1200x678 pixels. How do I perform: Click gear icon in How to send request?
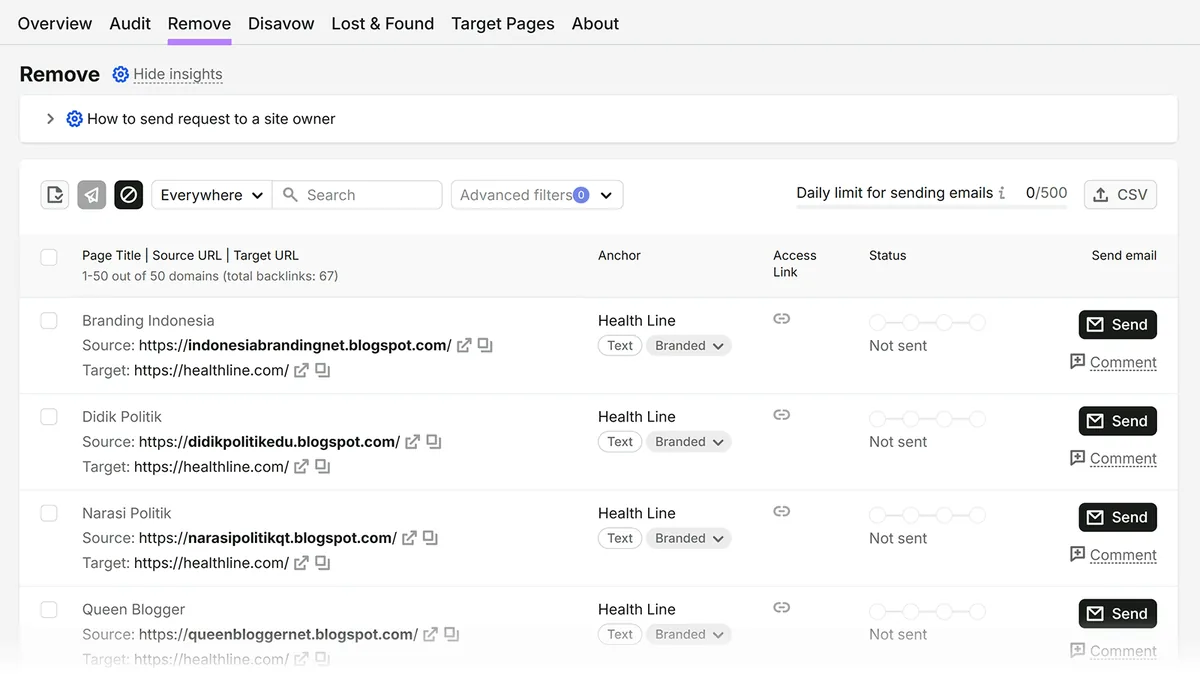pos(74,119)
